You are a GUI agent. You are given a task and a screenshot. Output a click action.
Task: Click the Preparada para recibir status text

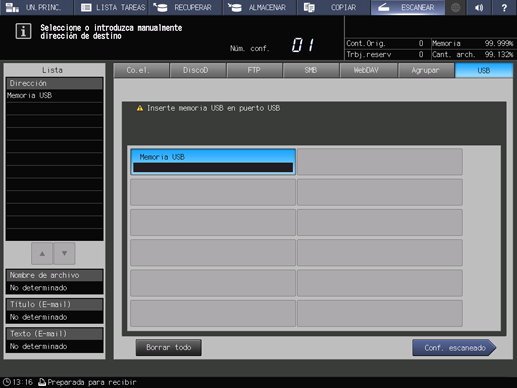(92, 382)
